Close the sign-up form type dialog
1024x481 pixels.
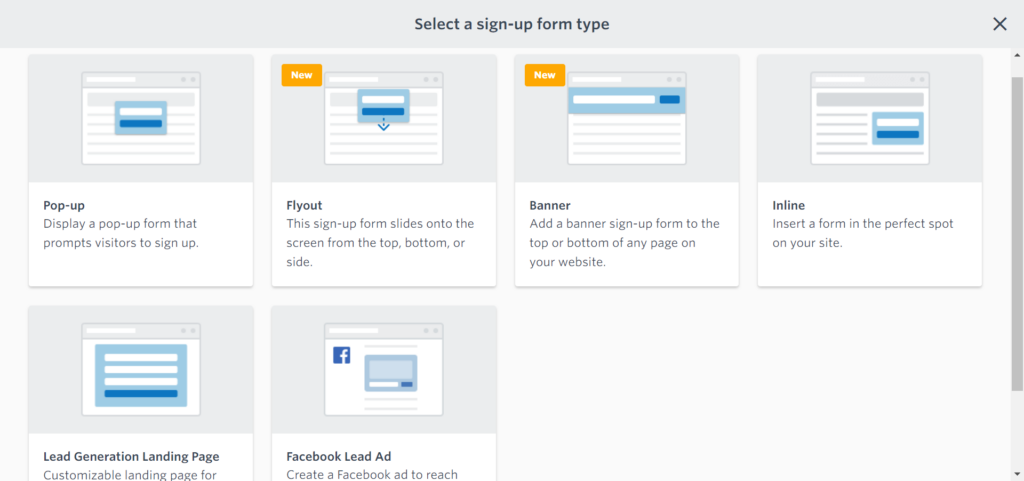(x=999, y=24)
